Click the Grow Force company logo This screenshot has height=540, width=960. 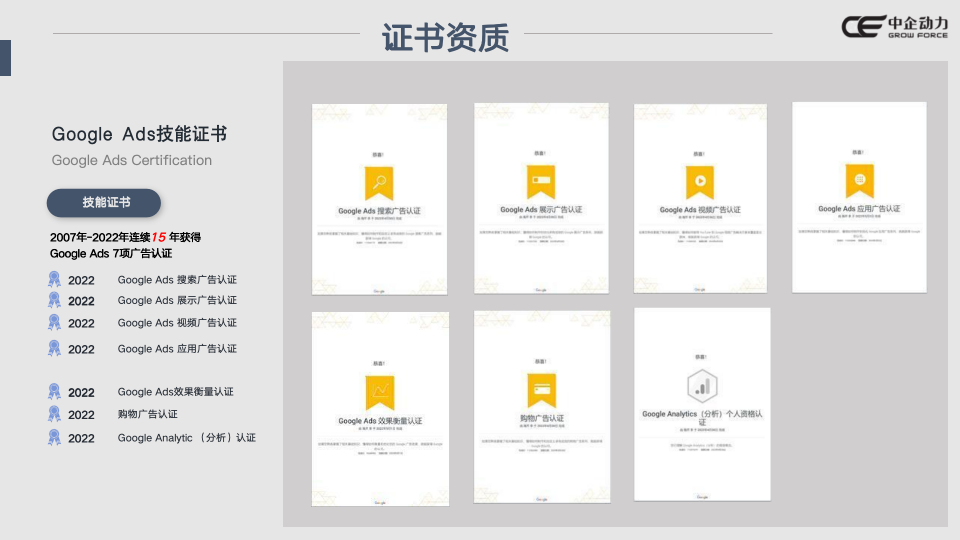coord(894,27)
